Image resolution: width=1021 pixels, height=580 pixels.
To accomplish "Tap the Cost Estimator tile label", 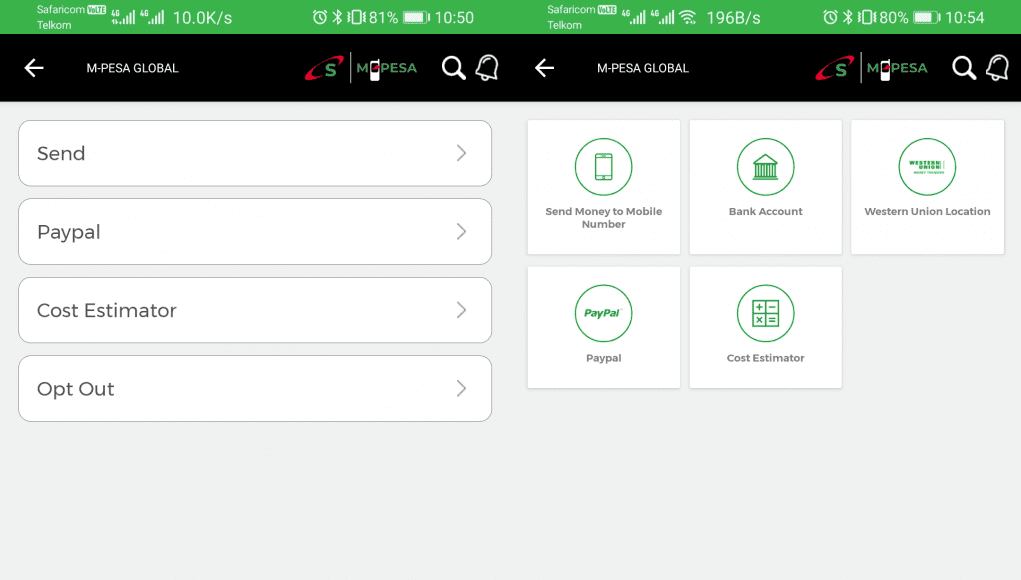I will 766,358.
